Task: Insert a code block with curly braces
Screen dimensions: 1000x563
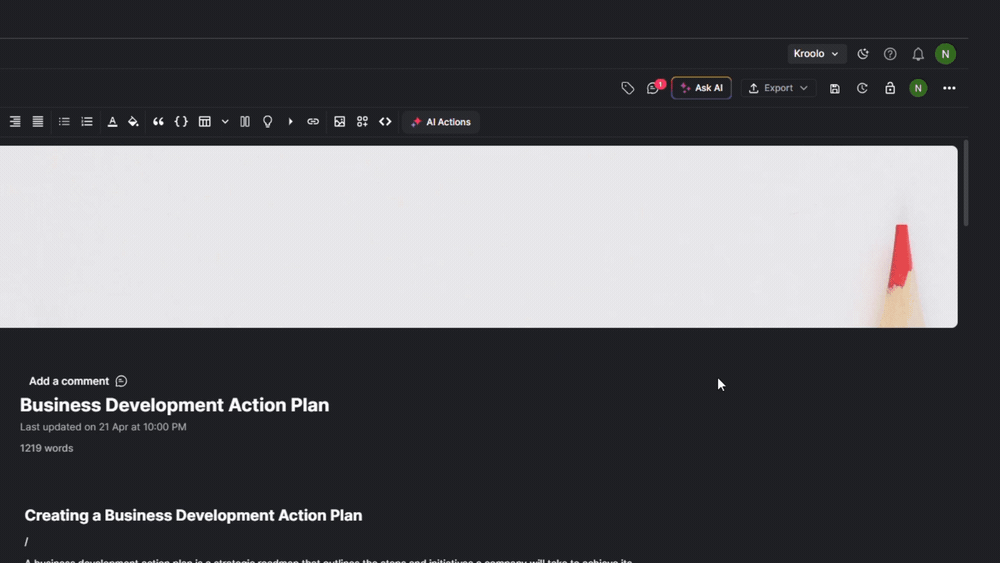Action: (181, 122)
